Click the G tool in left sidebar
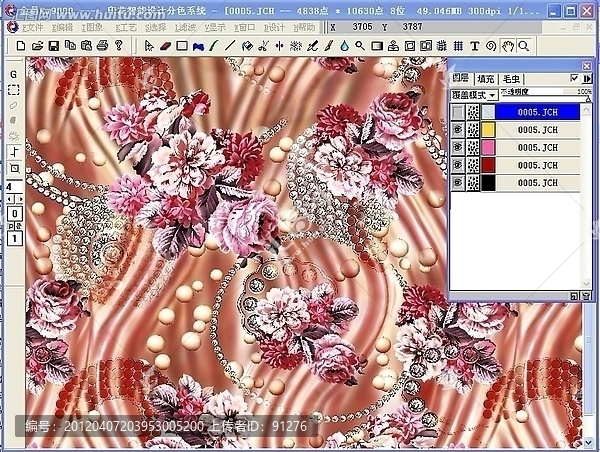The width and height of the screenshot is (600, 452). [x=14, y=74]
